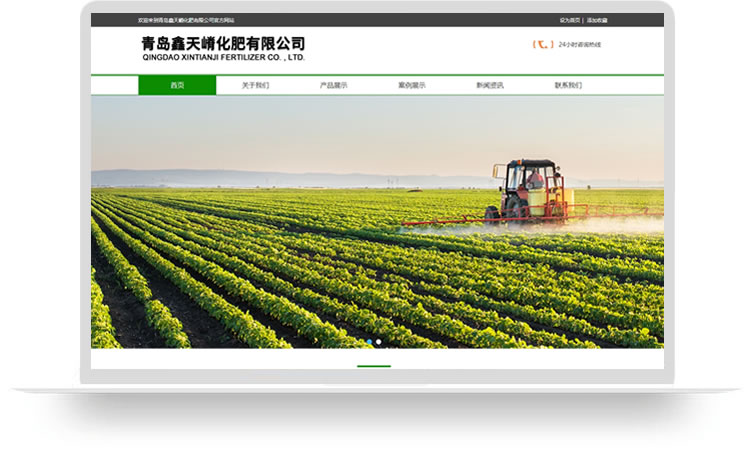
Task: Navigate to 新闻资讯 news menu
Action: [x=489, y=86]
